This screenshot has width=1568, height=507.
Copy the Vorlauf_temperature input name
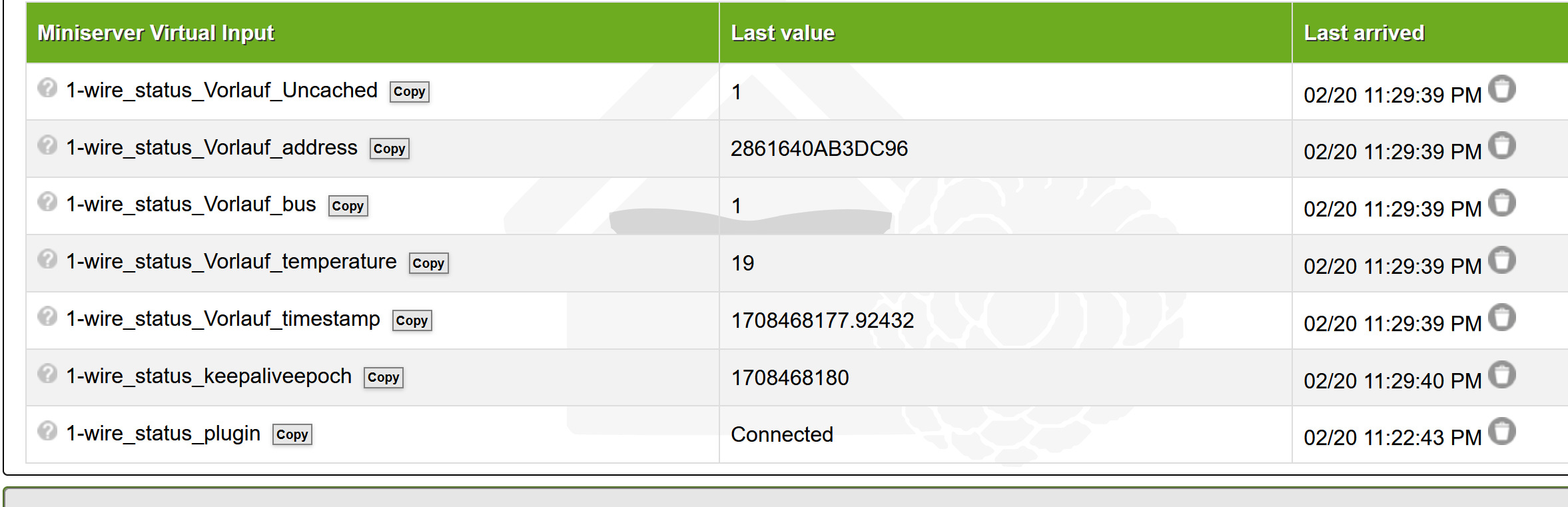(x=428, y=263)
